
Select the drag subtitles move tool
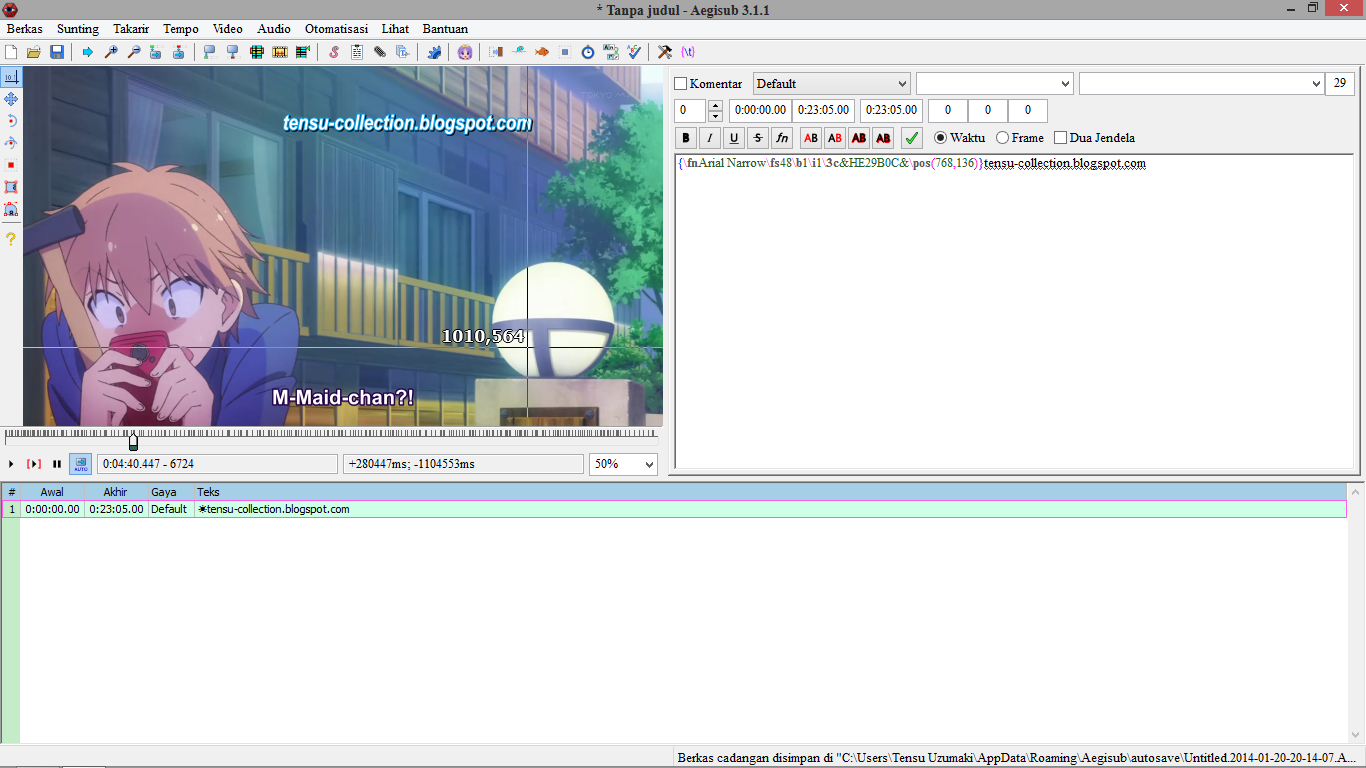(11, 99)
